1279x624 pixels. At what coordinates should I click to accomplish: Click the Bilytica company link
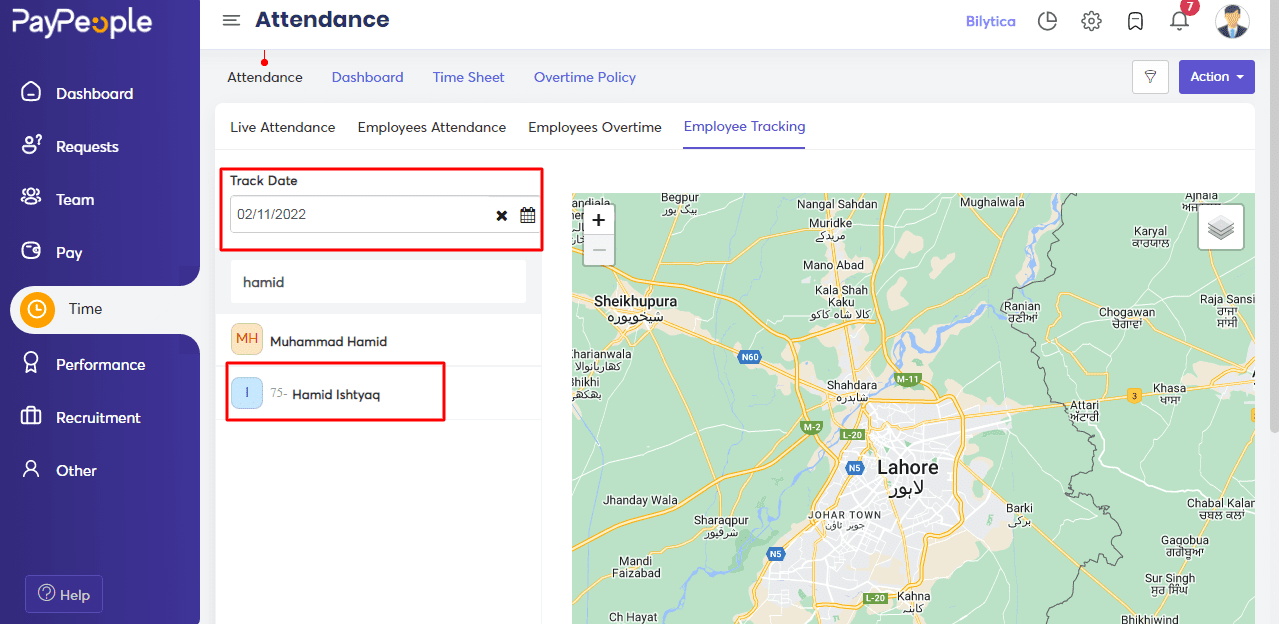click(x=991, y=21)
